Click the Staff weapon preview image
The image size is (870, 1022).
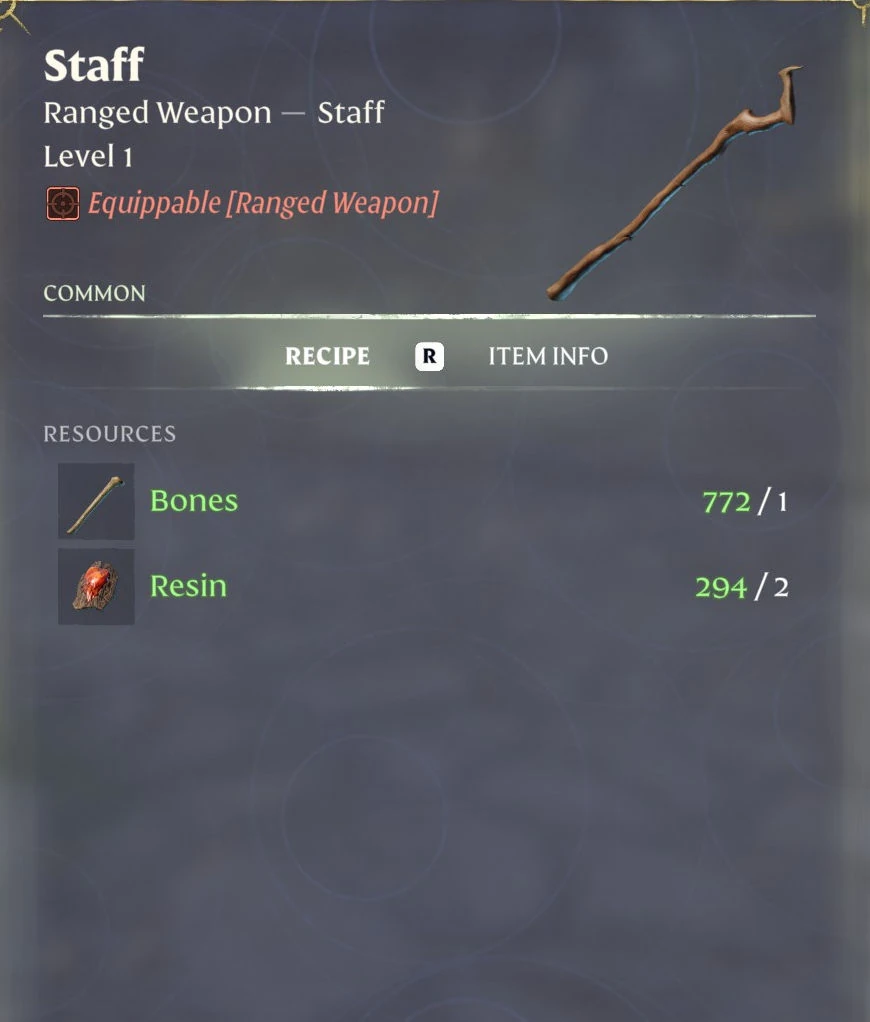[675, 183]
